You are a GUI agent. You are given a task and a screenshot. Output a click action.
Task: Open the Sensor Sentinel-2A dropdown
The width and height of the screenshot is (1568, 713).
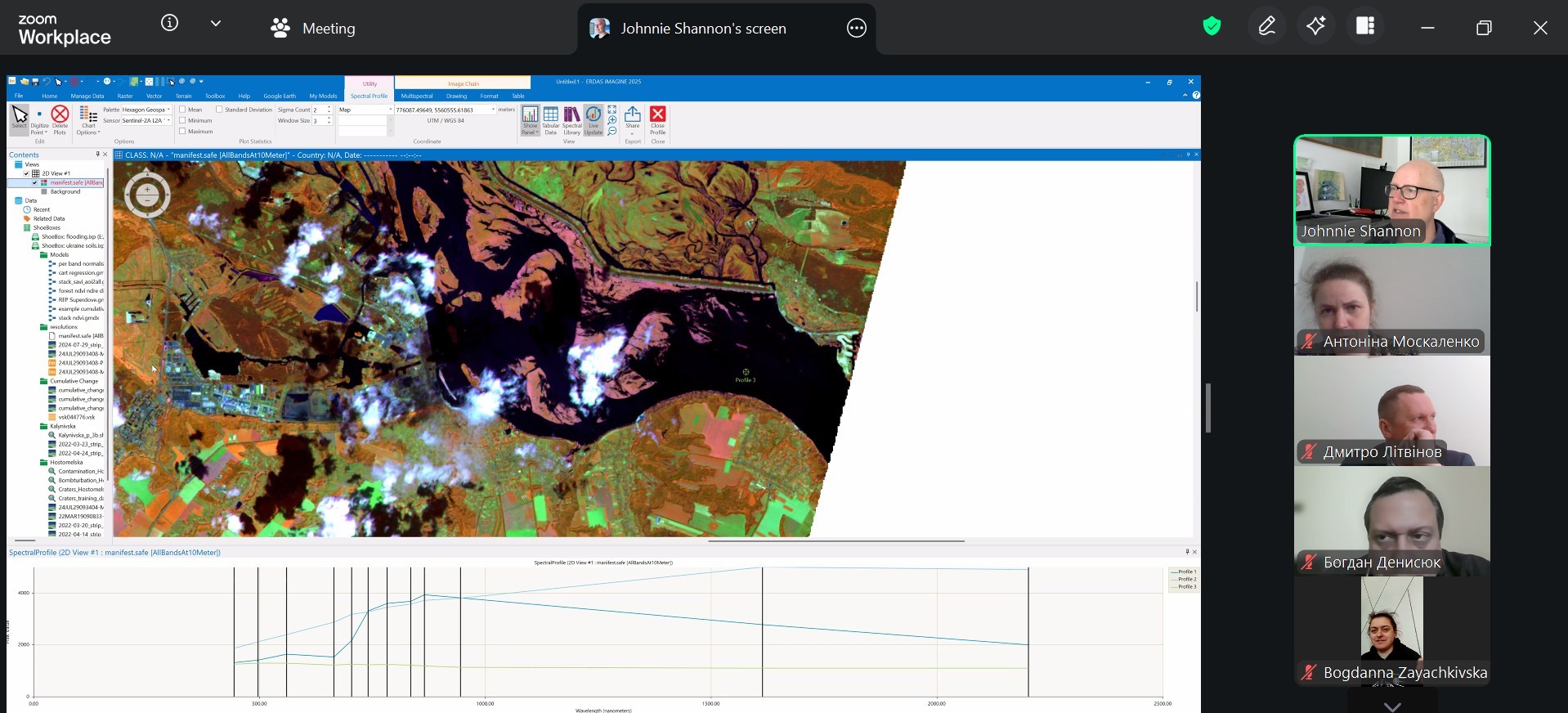pyautogui.click(x=146, y=120)
